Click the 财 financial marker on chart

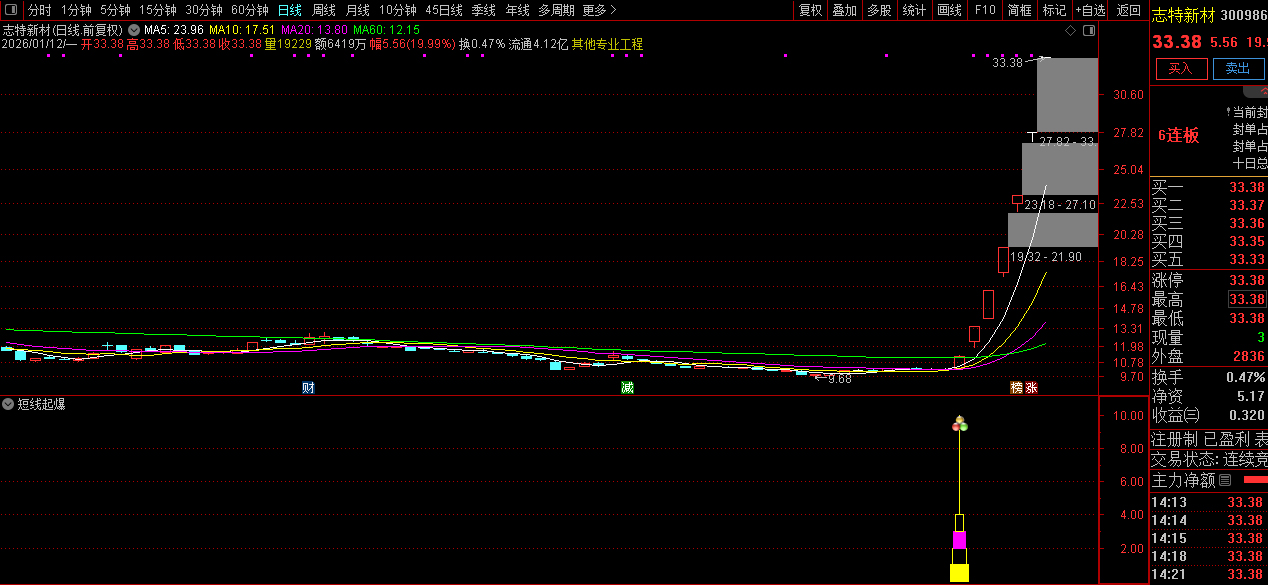coord(308,387)
